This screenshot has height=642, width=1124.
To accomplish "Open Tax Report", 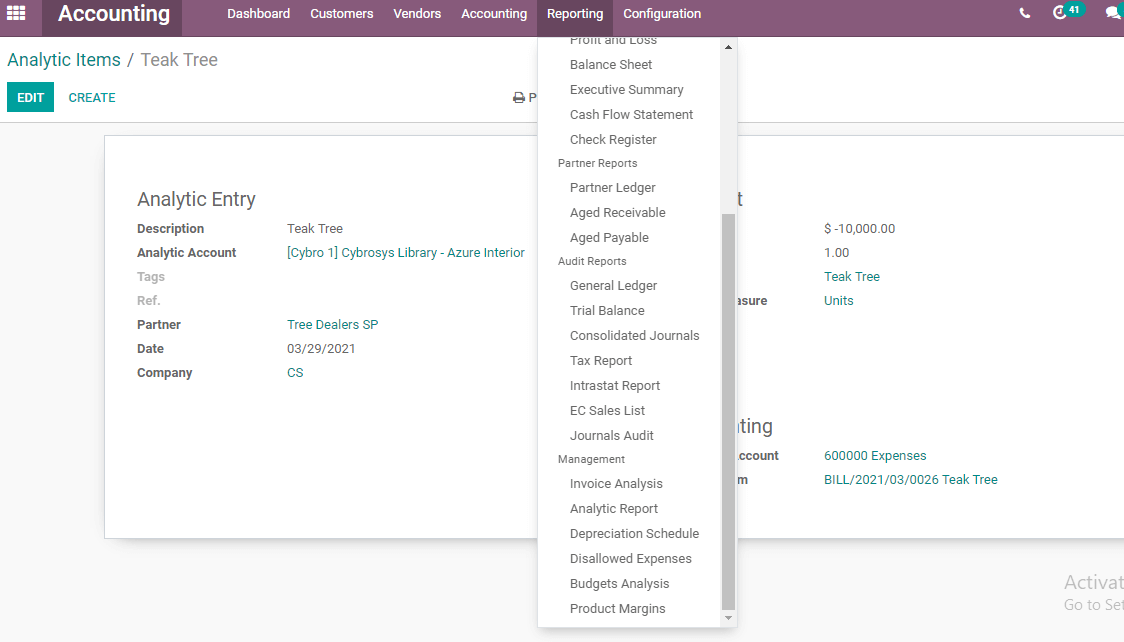I will [601, 361].
